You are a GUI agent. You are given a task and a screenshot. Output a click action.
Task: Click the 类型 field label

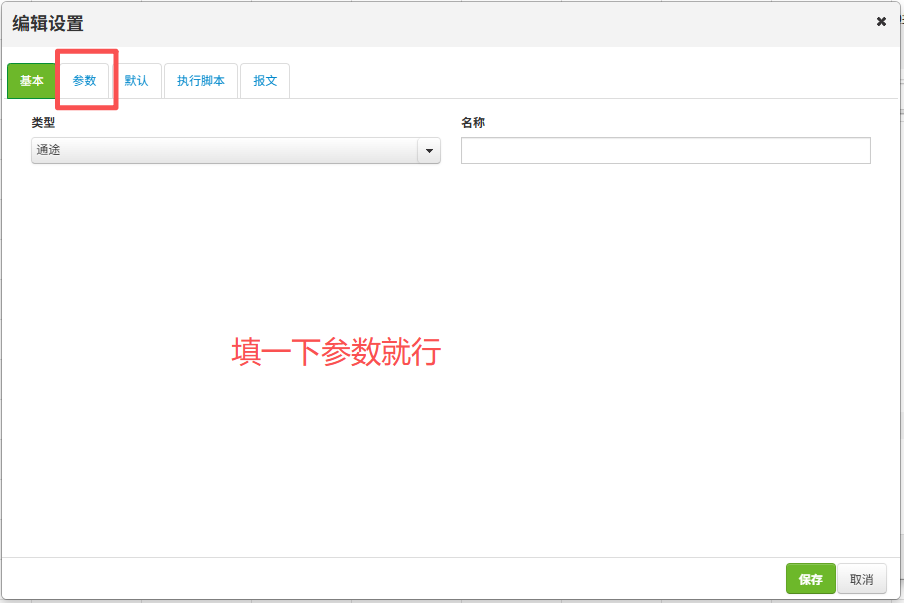[43, 123]
